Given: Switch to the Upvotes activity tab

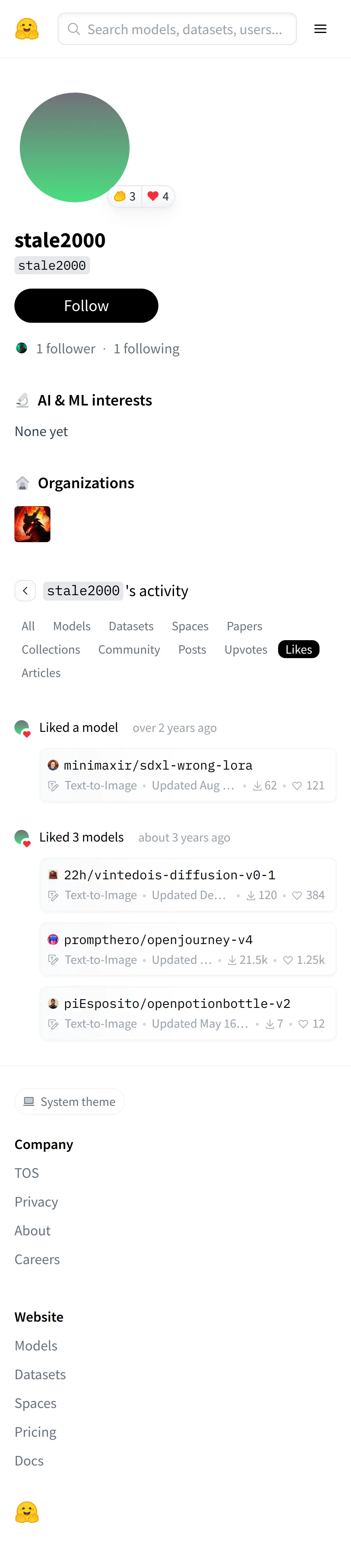Looking at the screenshot, I should click(246, 649).
